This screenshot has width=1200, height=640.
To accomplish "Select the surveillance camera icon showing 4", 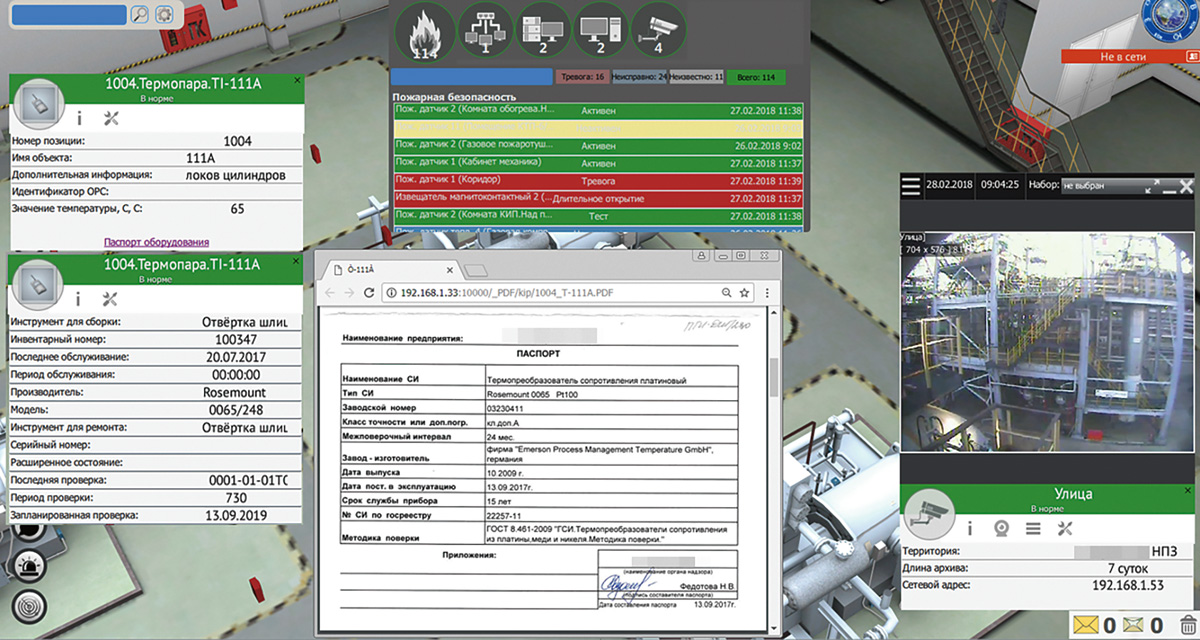I will pos(660,31).
